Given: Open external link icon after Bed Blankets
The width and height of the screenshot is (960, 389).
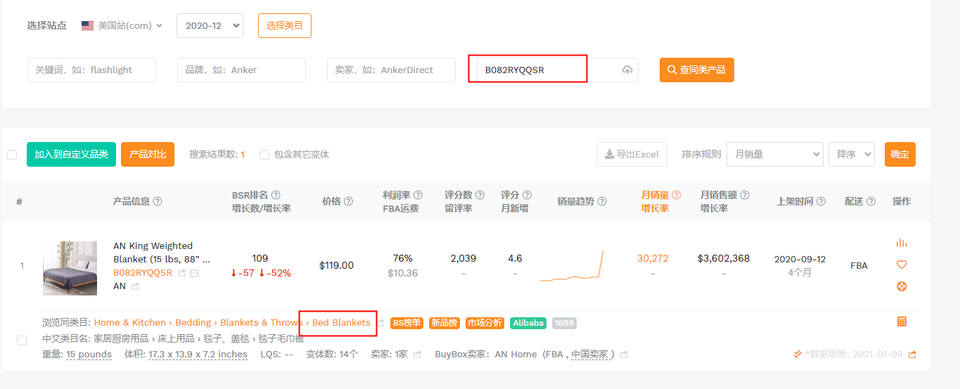Looking at the screenshot, I should (x=382, y=323).
